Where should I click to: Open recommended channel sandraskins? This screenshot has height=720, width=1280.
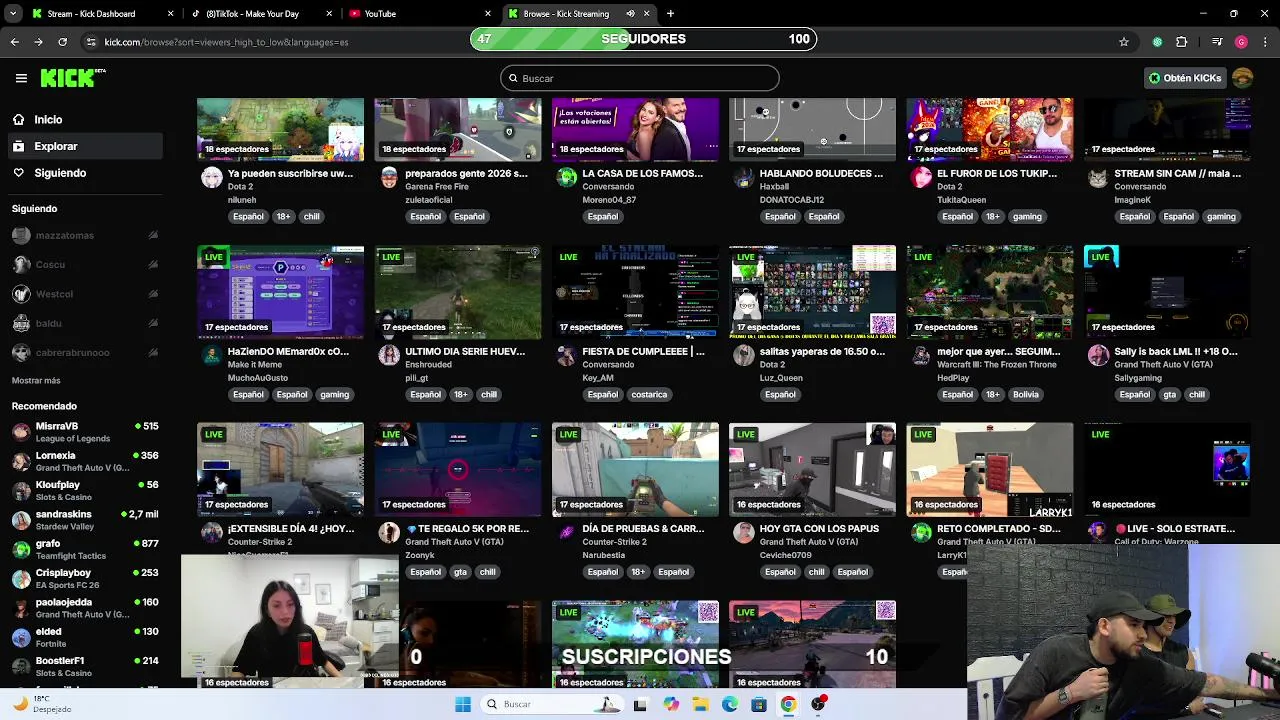pos(84,520)
